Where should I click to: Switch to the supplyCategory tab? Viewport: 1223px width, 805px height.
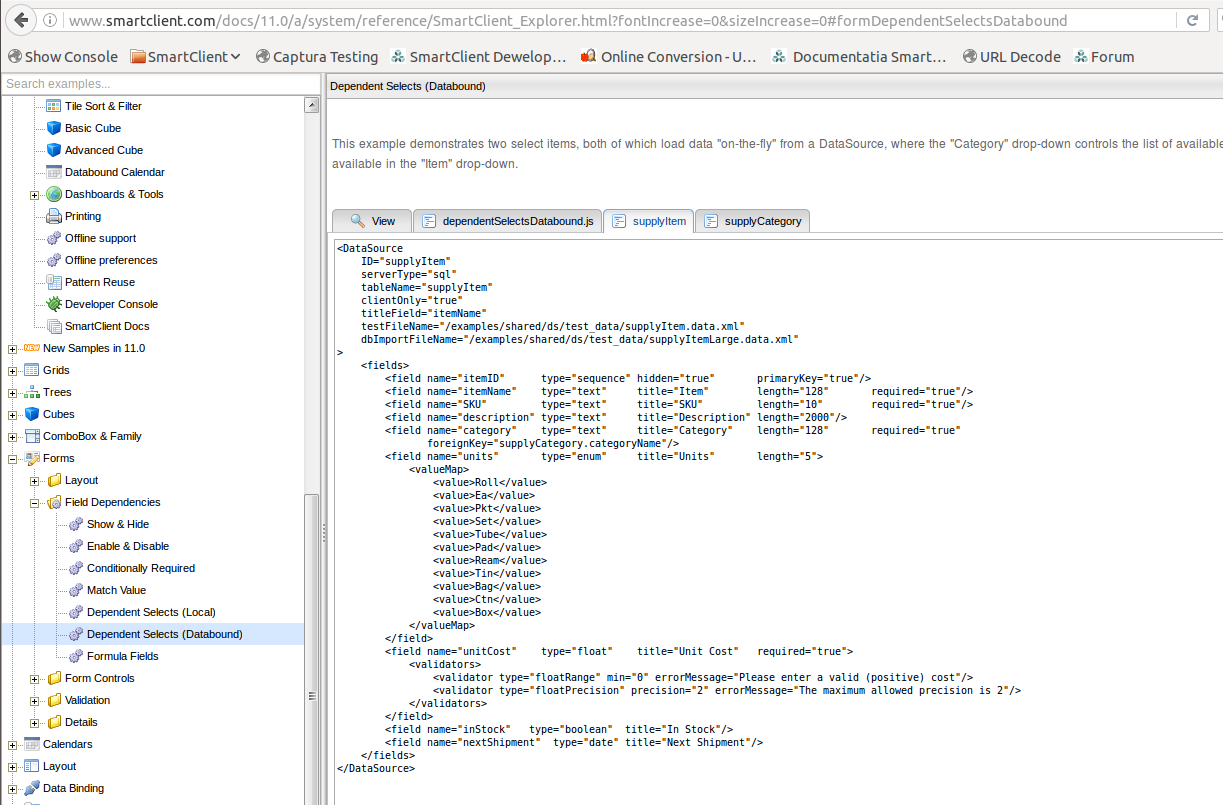[752, 221]
